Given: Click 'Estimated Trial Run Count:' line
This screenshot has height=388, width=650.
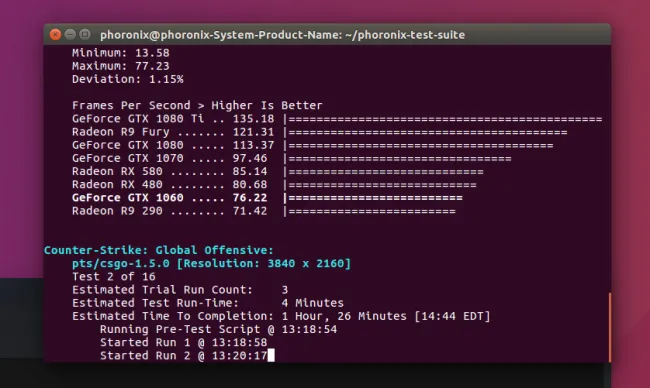Looking at the screenshot, I should 180,290.
